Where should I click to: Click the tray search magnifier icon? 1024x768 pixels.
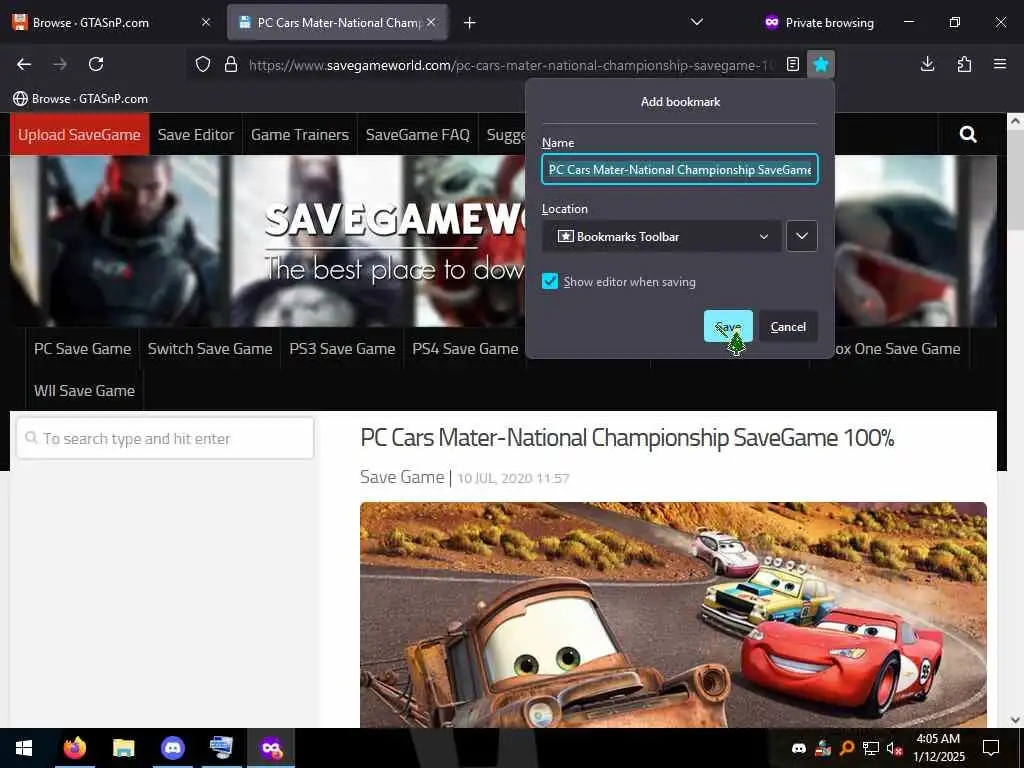[846, 748]
